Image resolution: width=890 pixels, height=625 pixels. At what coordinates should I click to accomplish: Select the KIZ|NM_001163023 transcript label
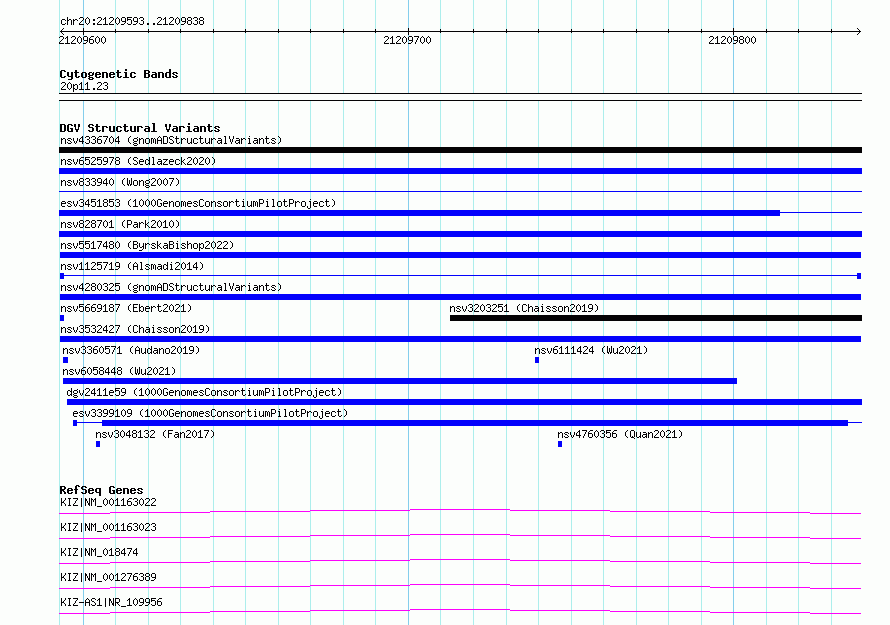[x=108, y=527]
